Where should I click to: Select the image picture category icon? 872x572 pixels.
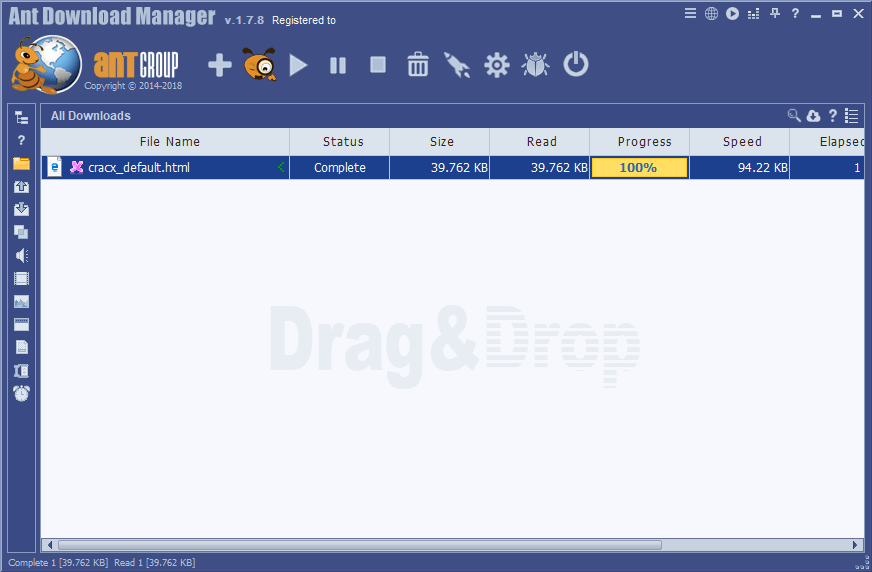(22, 301)
